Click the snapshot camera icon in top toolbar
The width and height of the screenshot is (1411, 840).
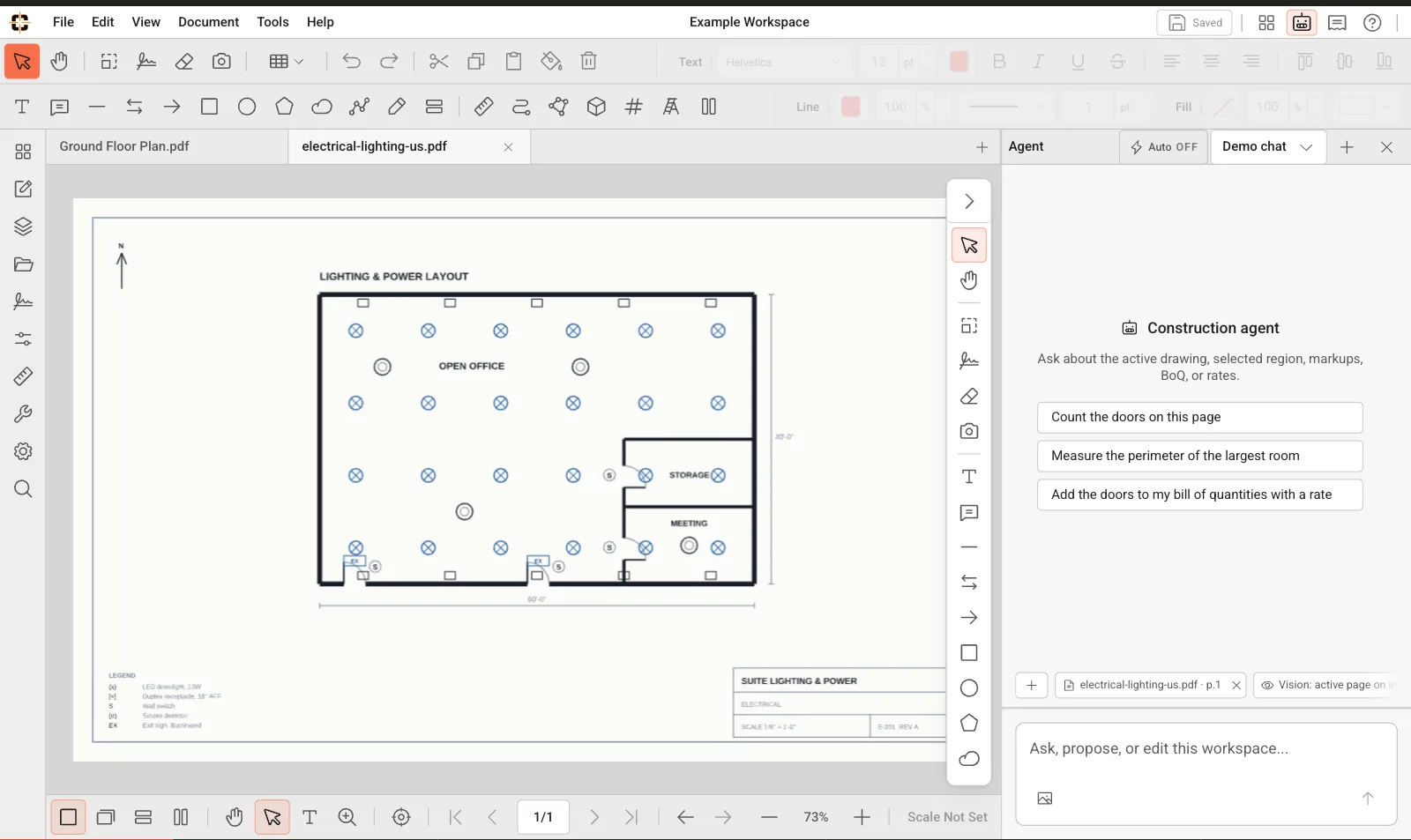[221, 62]
